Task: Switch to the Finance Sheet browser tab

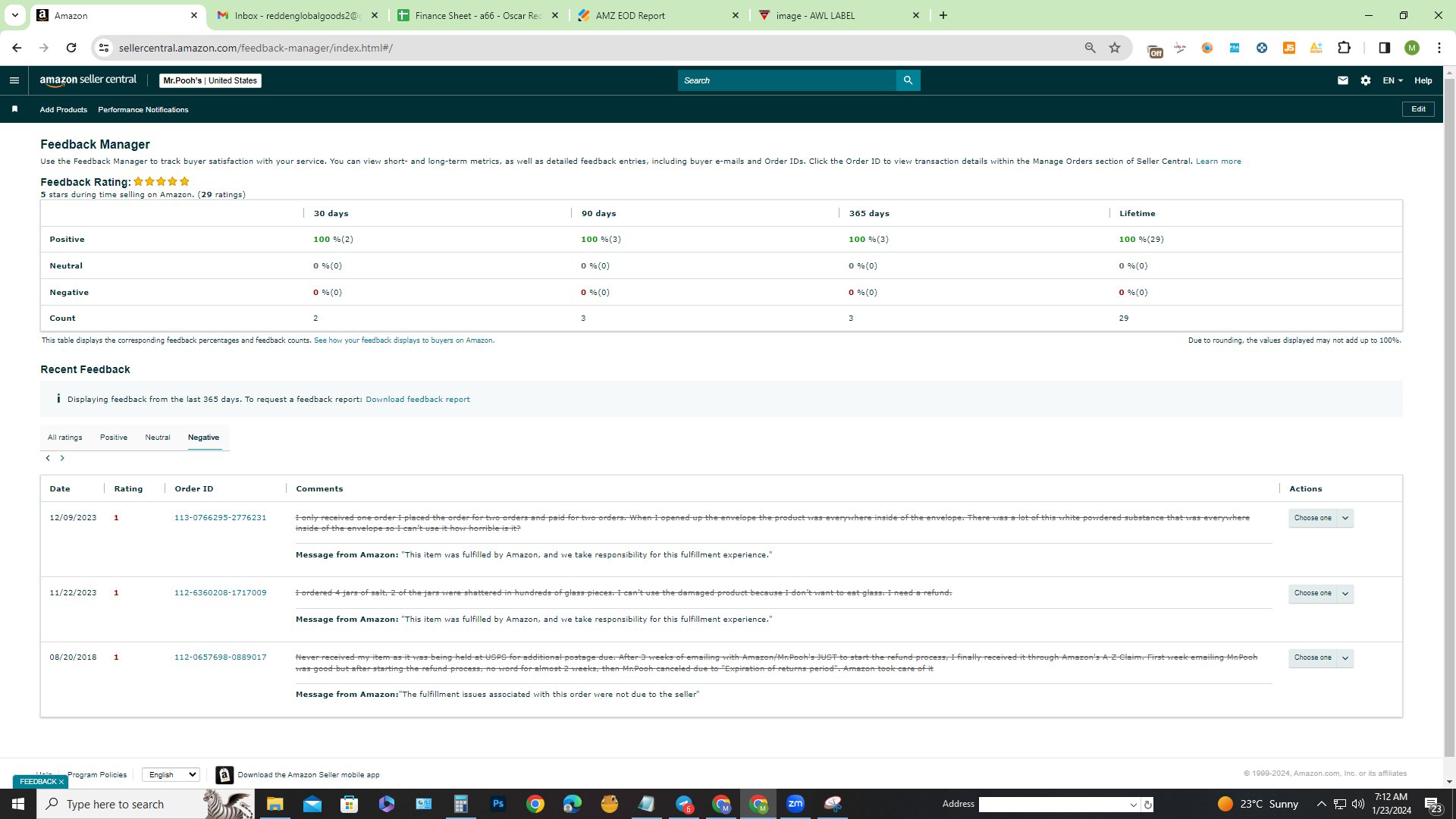Action: [x=479, y=15]
